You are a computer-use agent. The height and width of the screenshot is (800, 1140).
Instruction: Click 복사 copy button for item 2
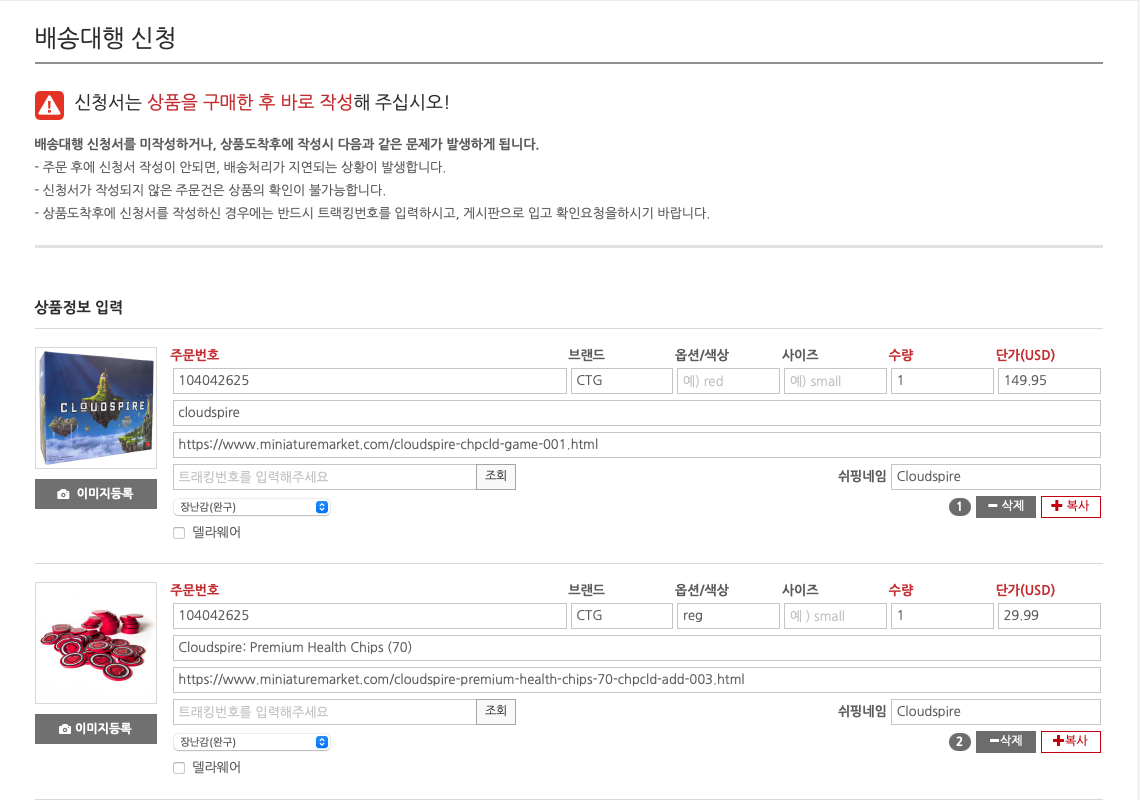[1070, 741]
